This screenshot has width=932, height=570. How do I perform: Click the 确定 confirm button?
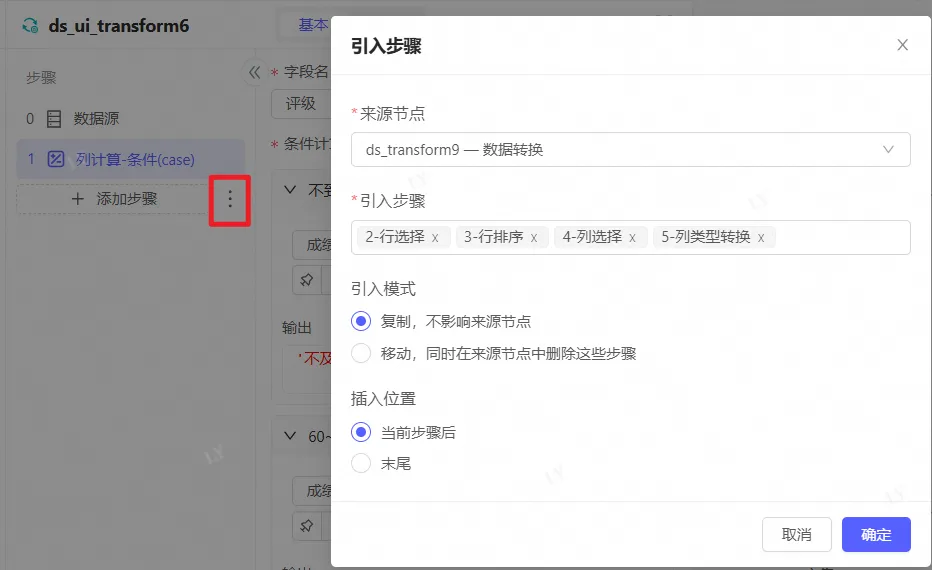(x=875, y=534)
